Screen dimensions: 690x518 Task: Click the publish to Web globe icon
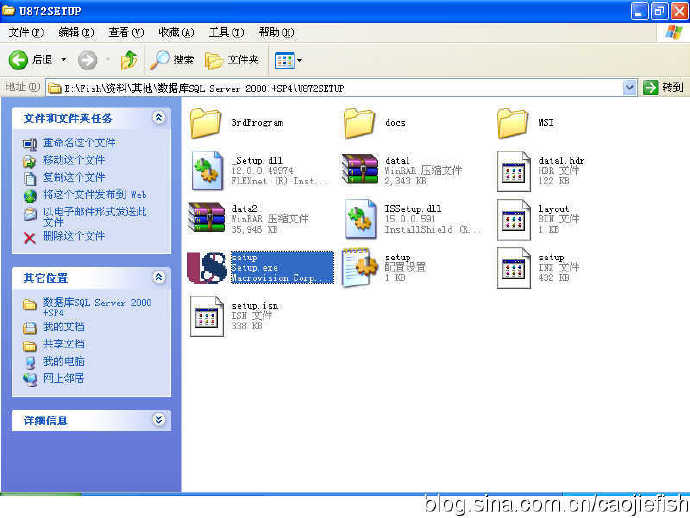point(30,196)
